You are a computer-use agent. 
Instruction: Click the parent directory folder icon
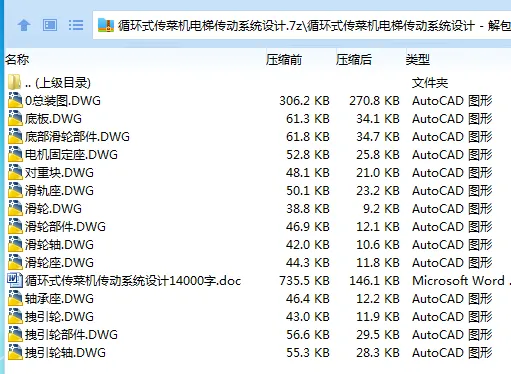click(15, 82)
